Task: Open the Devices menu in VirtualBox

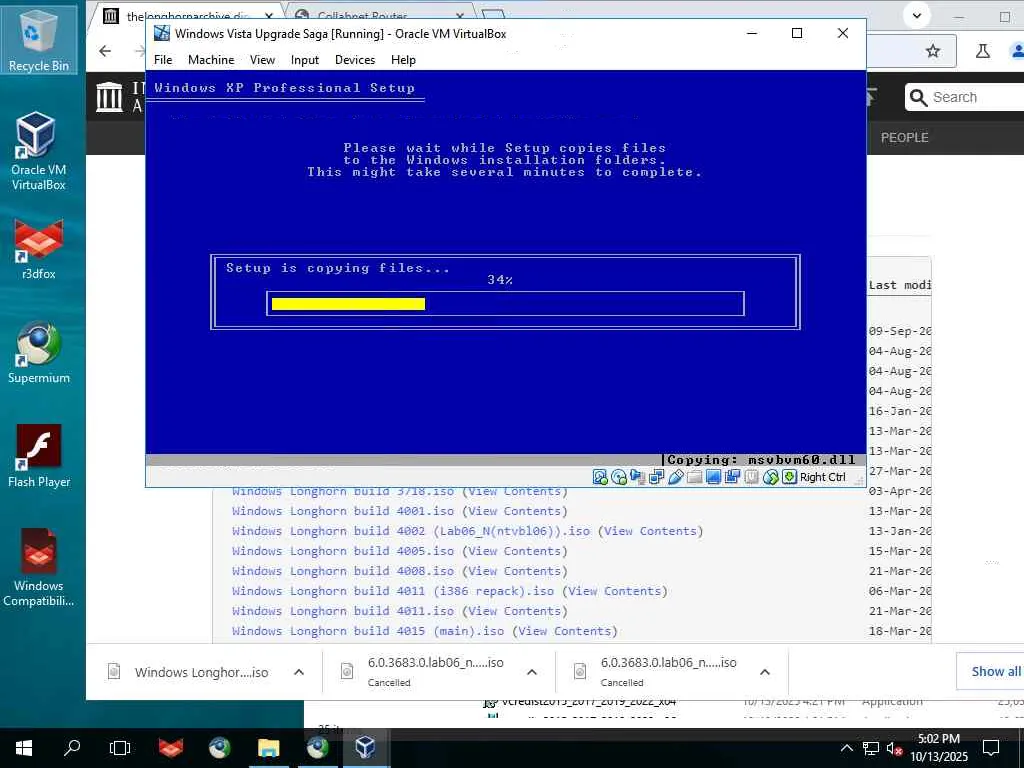Action: 355,59
